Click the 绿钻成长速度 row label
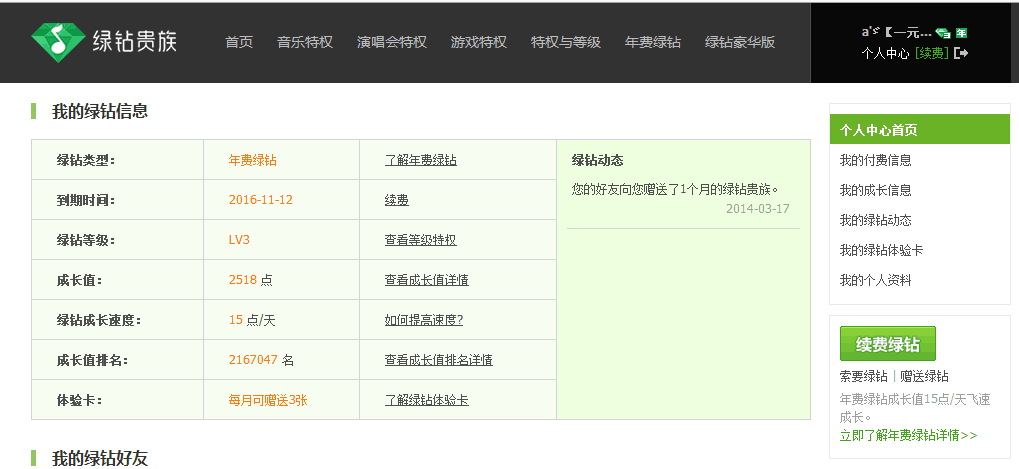 click(99, 320)
